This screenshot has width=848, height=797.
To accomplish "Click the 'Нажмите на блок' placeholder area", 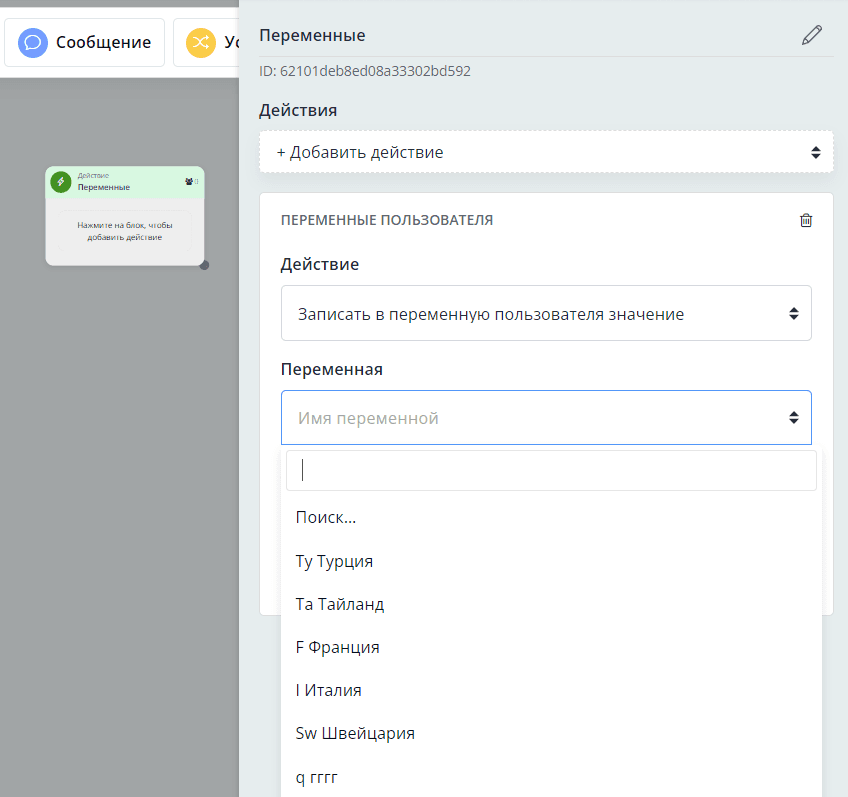I will [125, 232].
